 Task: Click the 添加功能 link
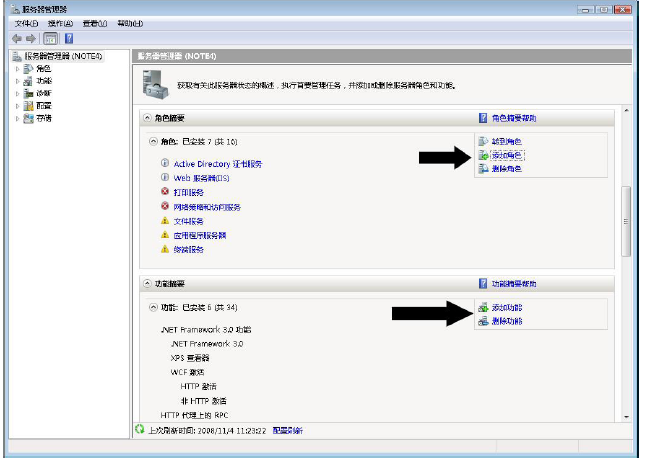tap(507, 308)
